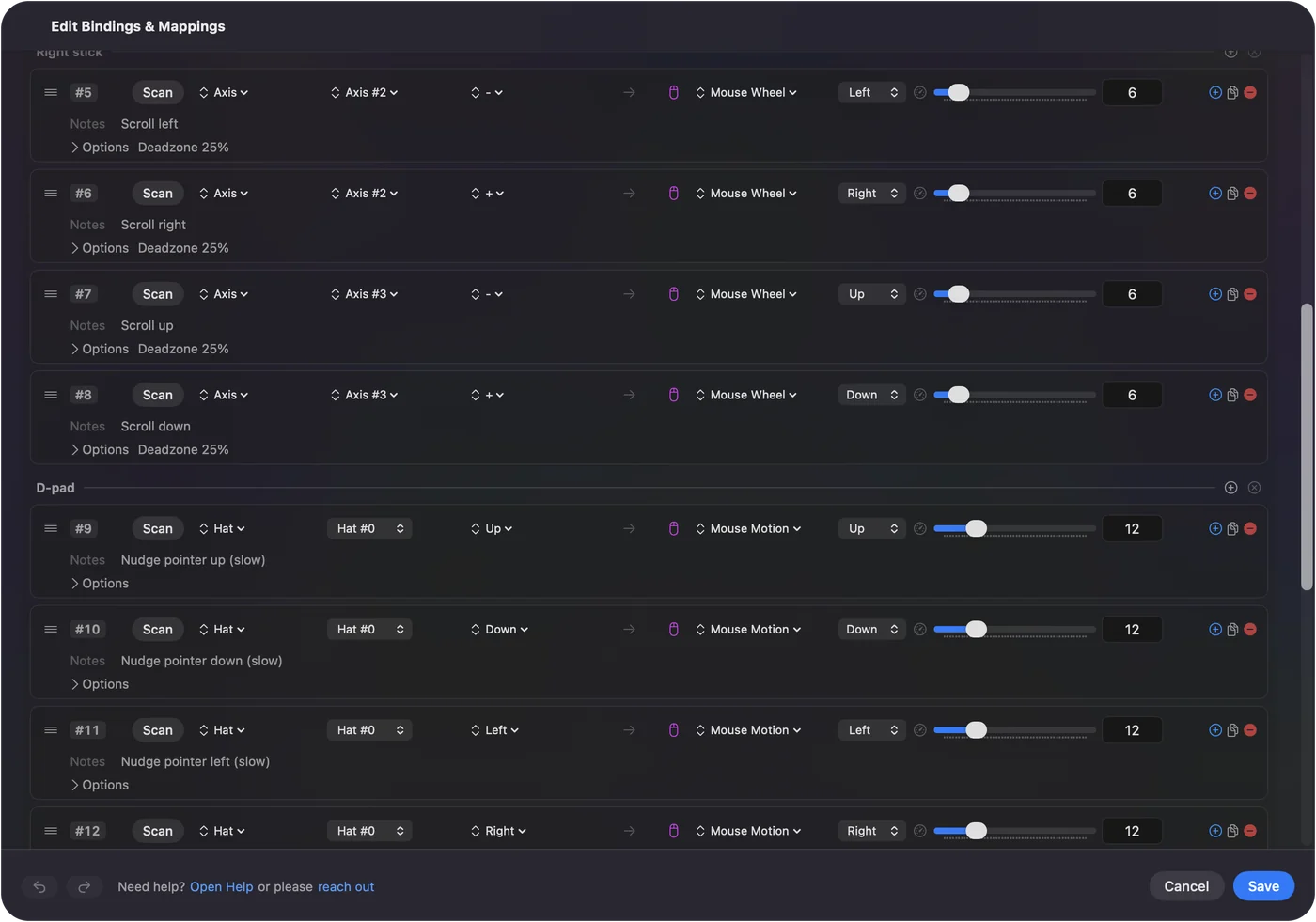Remove binding #7 with the red minus

tap(1250, 294)
